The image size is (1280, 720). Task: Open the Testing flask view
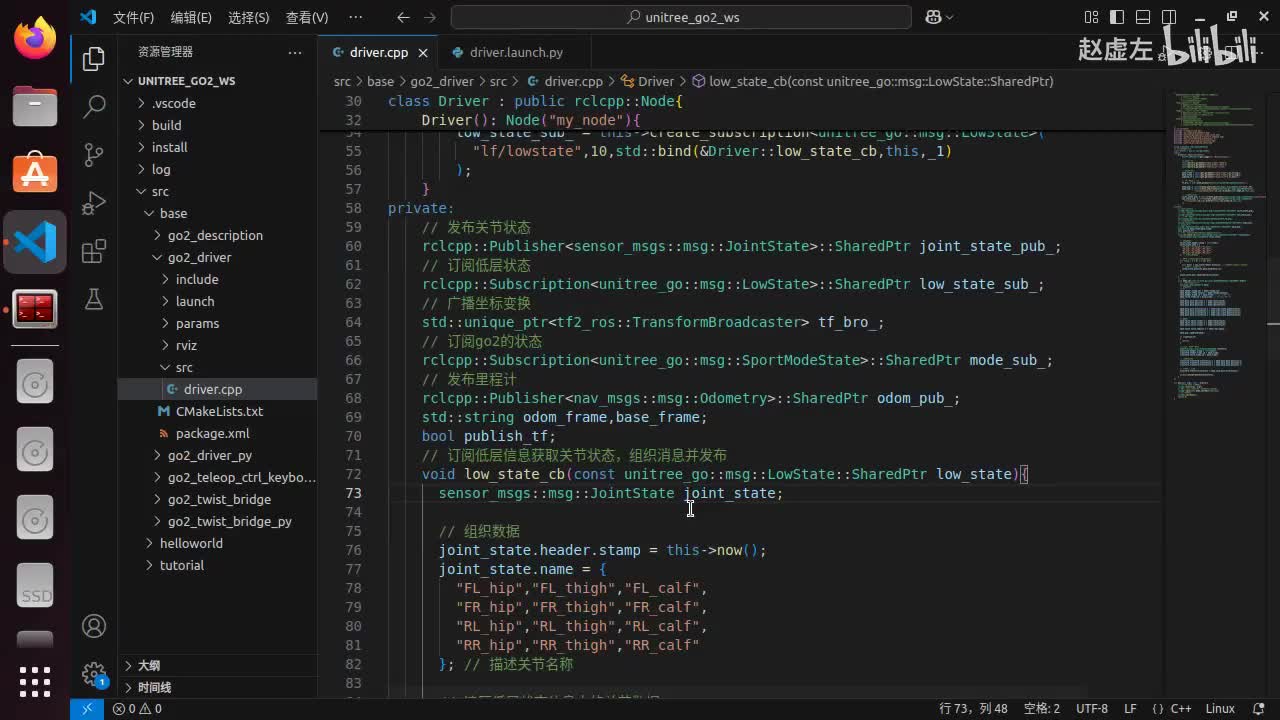[x=94, y=299]
